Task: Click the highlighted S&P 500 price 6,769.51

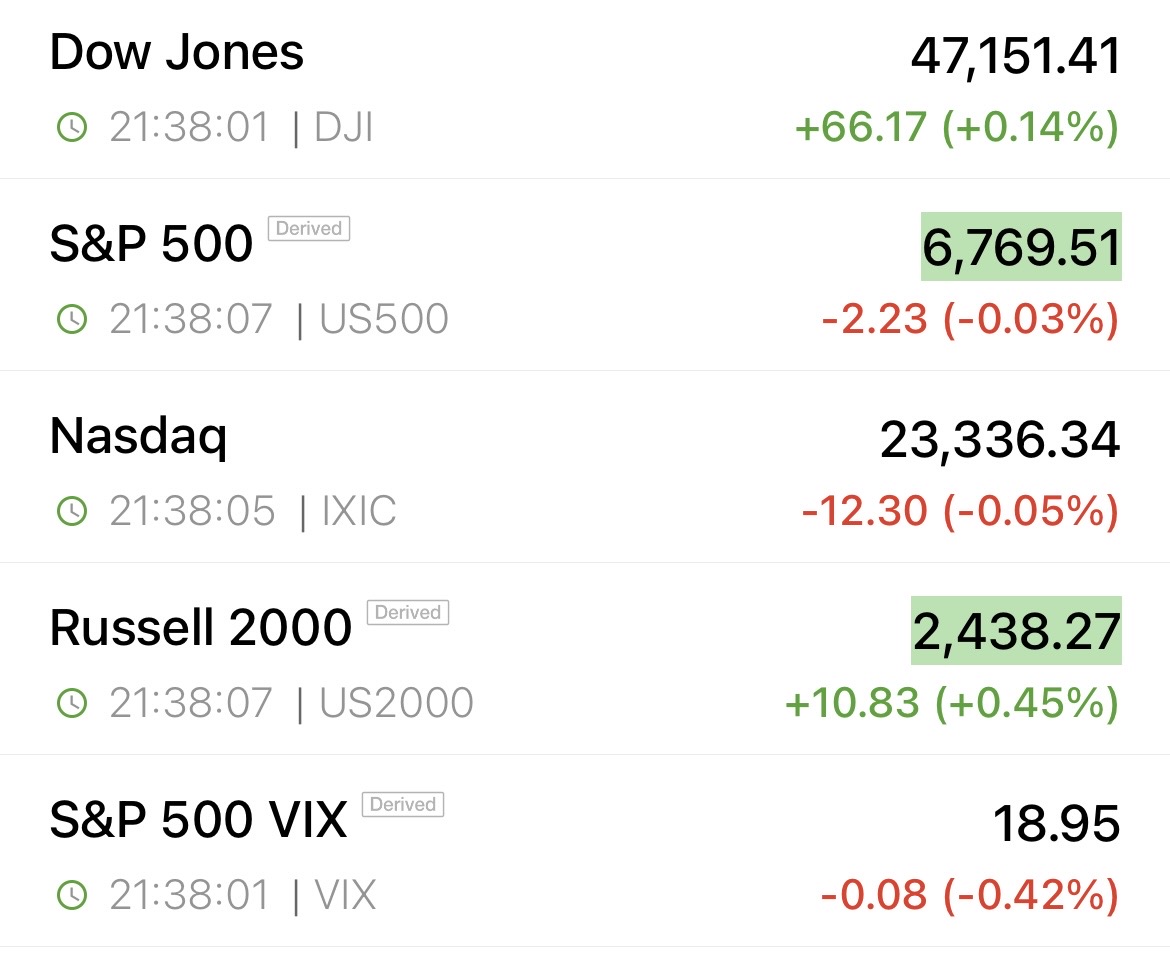Action: tap(1021, 247)
